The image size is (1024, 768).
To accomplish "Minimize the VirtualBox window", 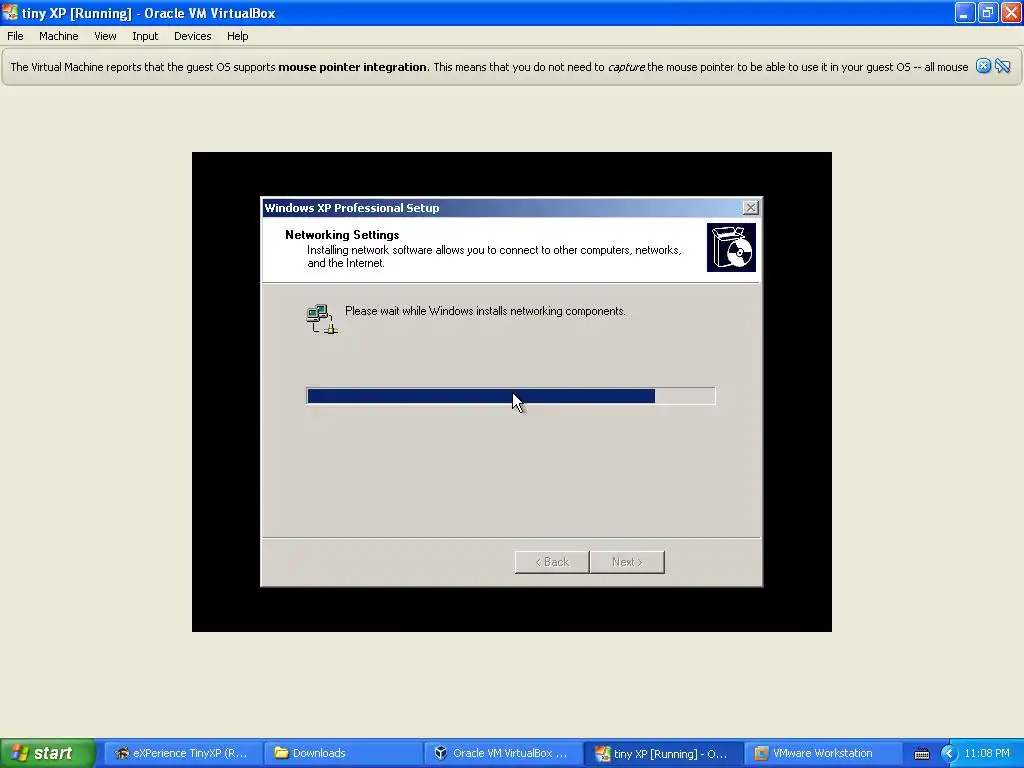I will 964,12.
